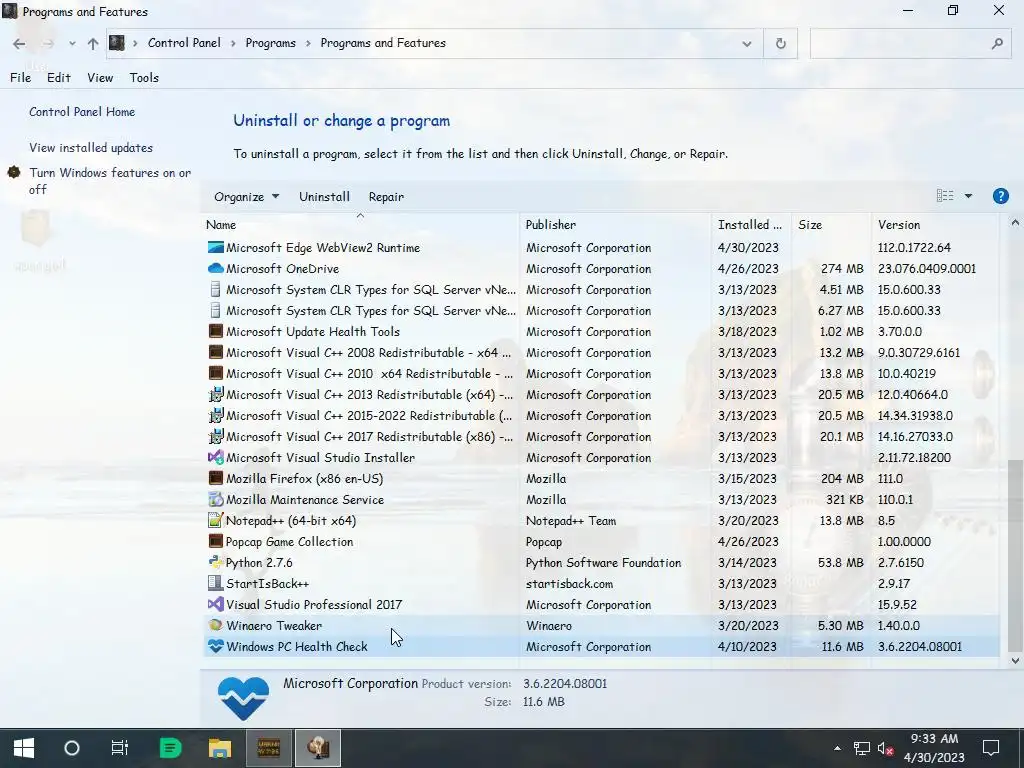Click the Programs breadcrumb
The image size is (1024, 768).
(x=270, y=43)
